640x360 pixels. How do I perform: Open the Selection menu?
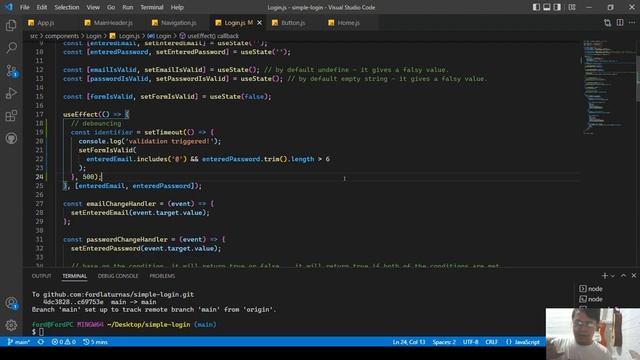pos(67,7)
